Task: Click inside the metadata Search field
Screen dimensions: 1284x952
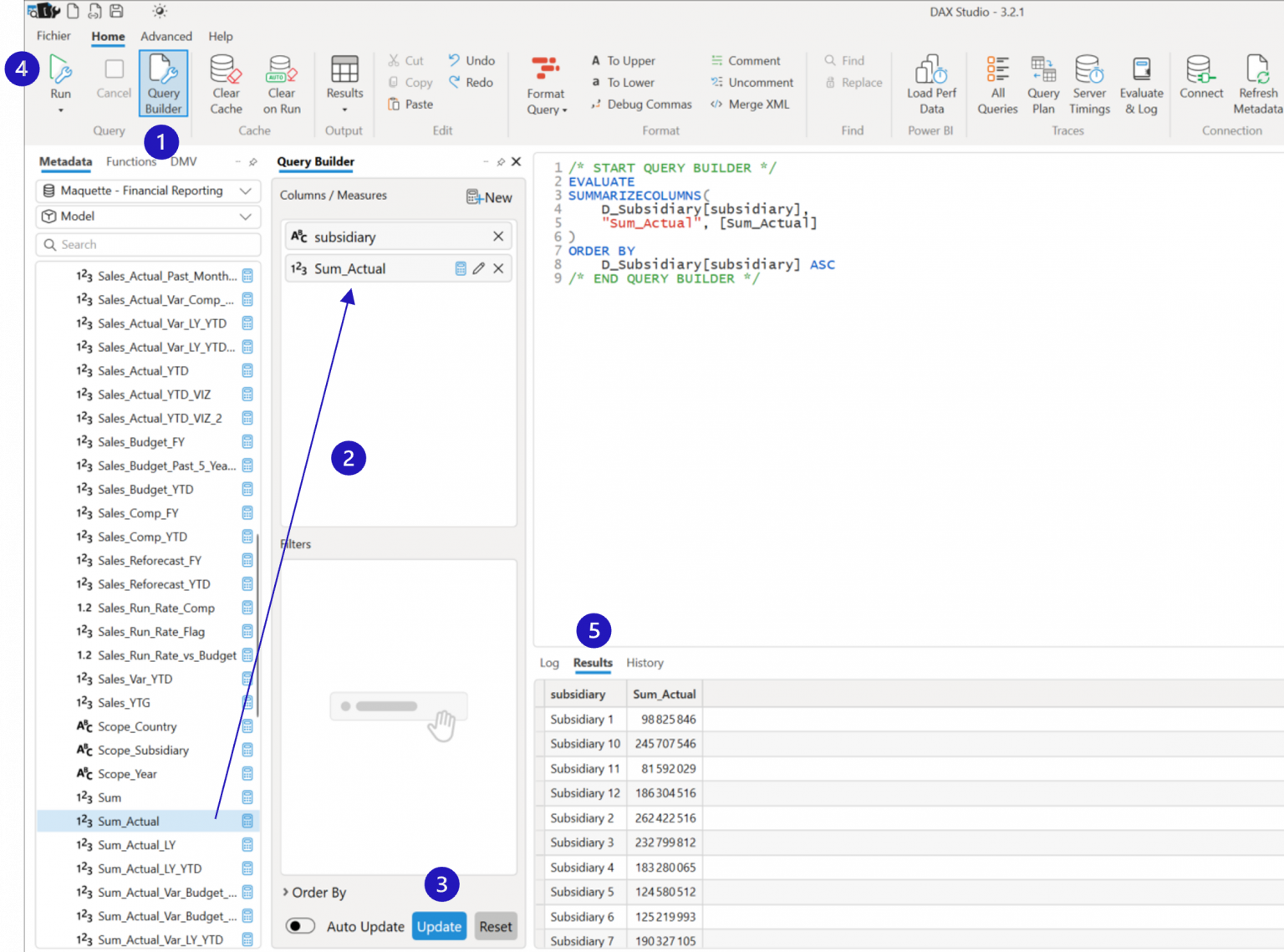Action: tap(148, 244)
